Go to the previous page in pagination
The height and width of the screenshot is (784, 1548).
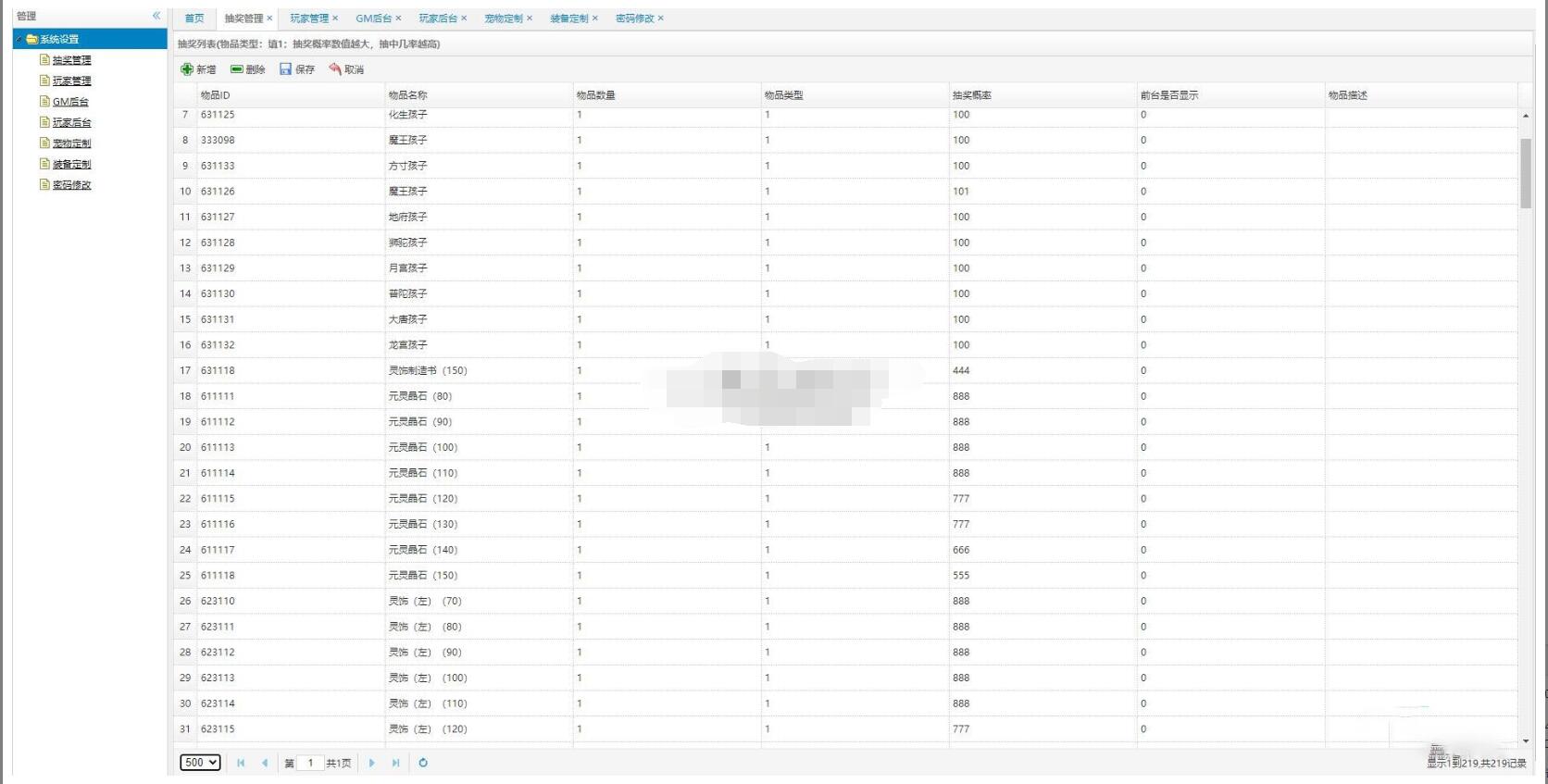(265, 763)
